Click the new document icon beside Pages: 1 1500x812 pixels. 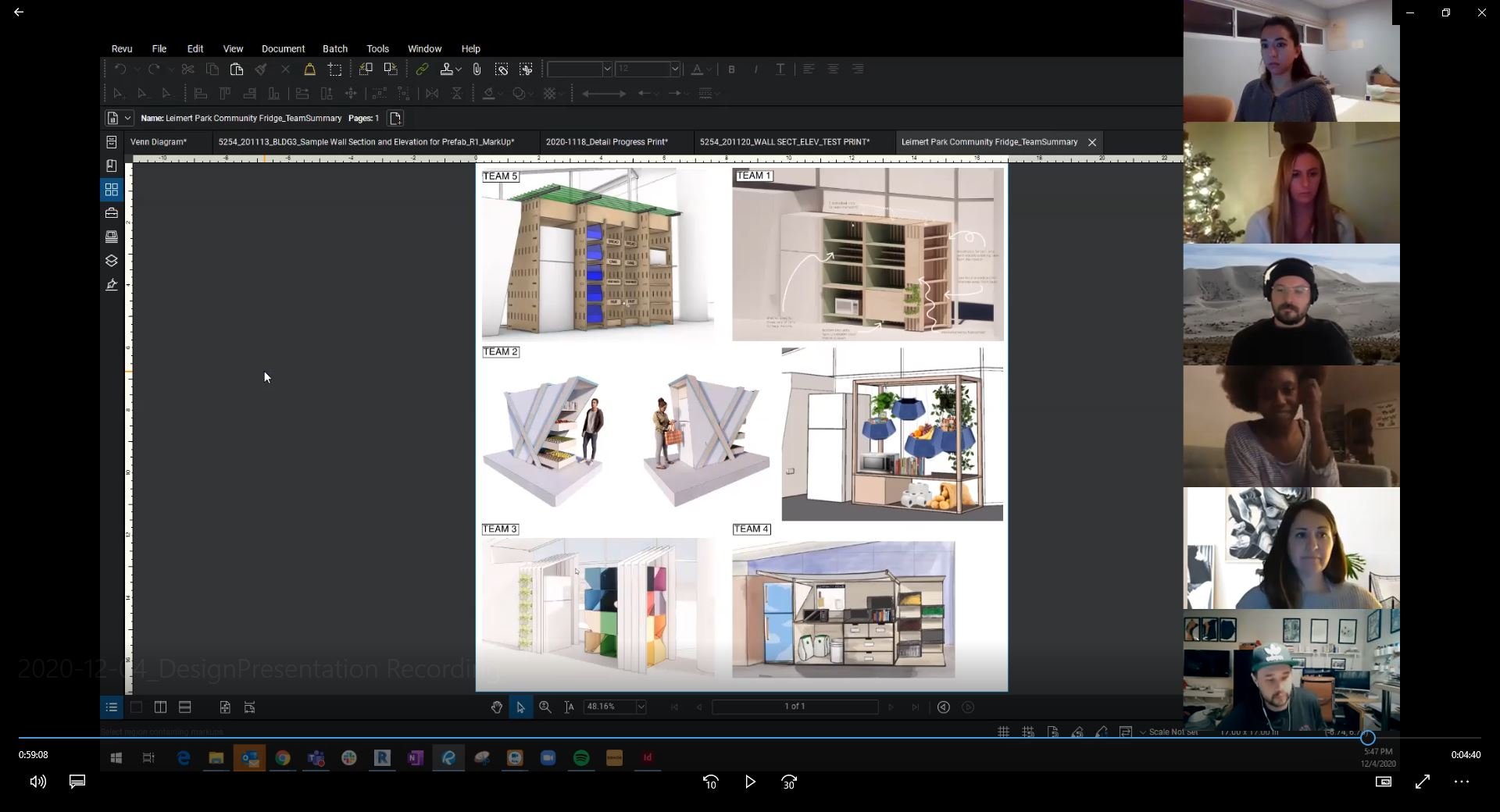click(395, 119)
